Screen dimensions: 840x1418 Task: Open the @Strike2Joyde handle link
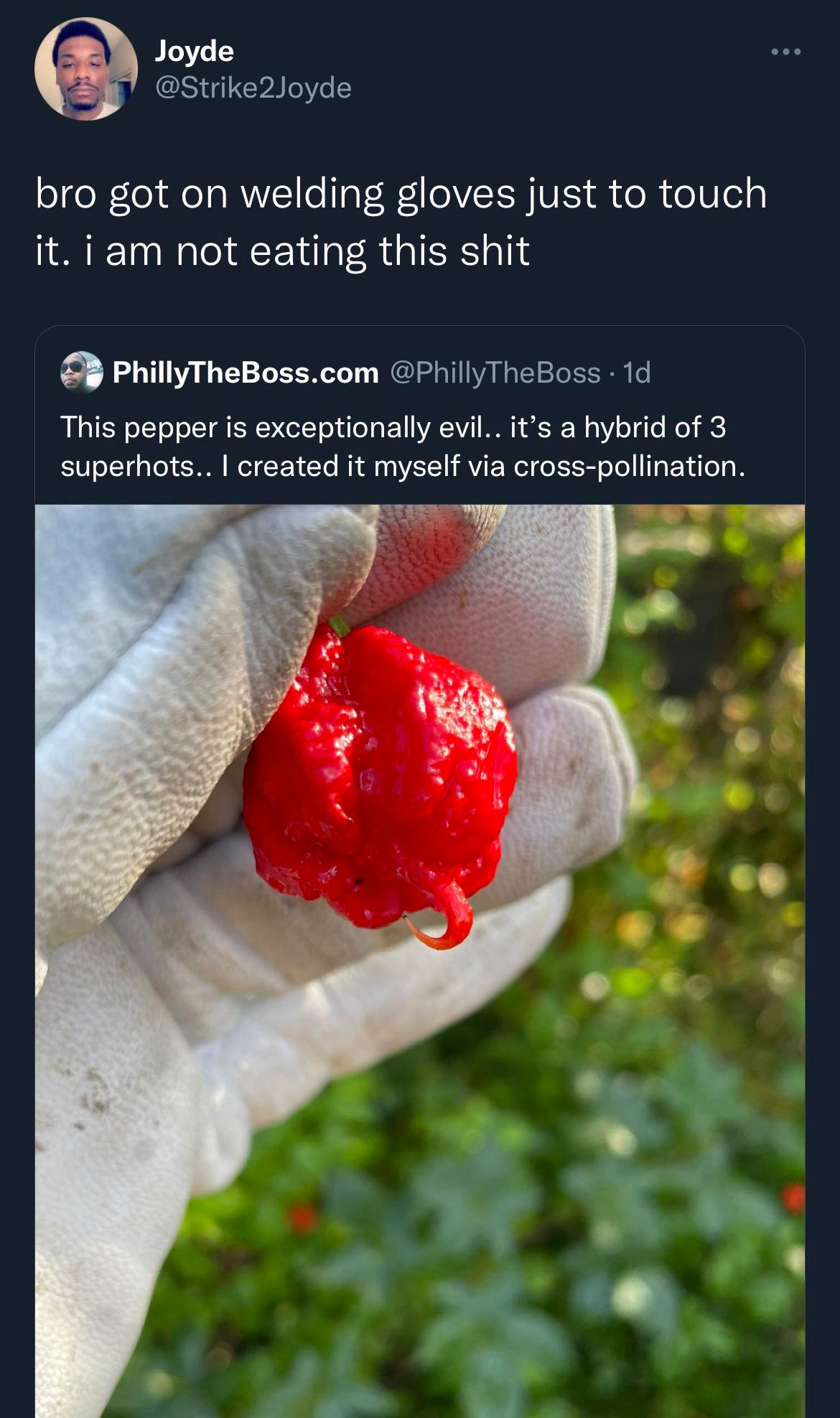pyautogui.click(x=253, y=88)
